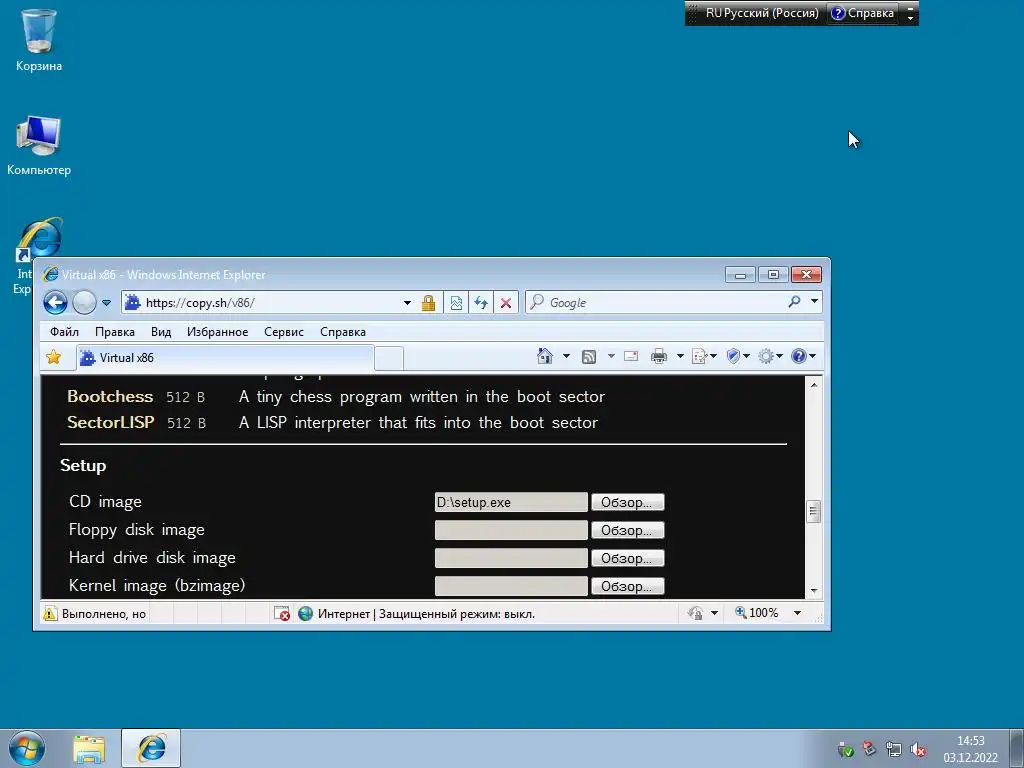Click the Hard drive disk image field

click(x=511, y=558)
